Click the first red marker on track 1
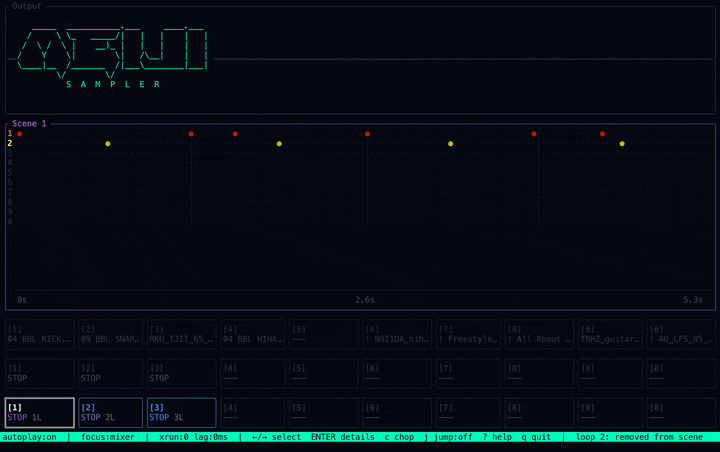 coord(19,134)
